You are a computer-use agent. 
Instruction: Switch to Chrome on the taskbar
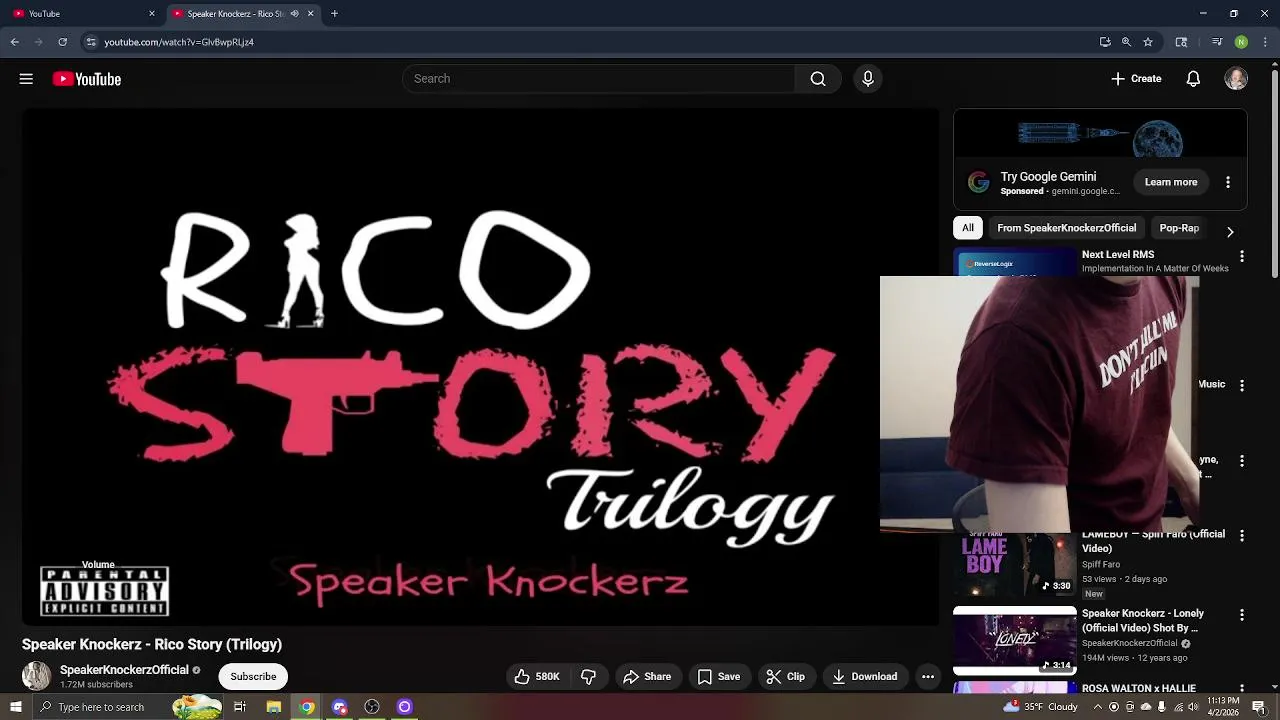(307, 707)
